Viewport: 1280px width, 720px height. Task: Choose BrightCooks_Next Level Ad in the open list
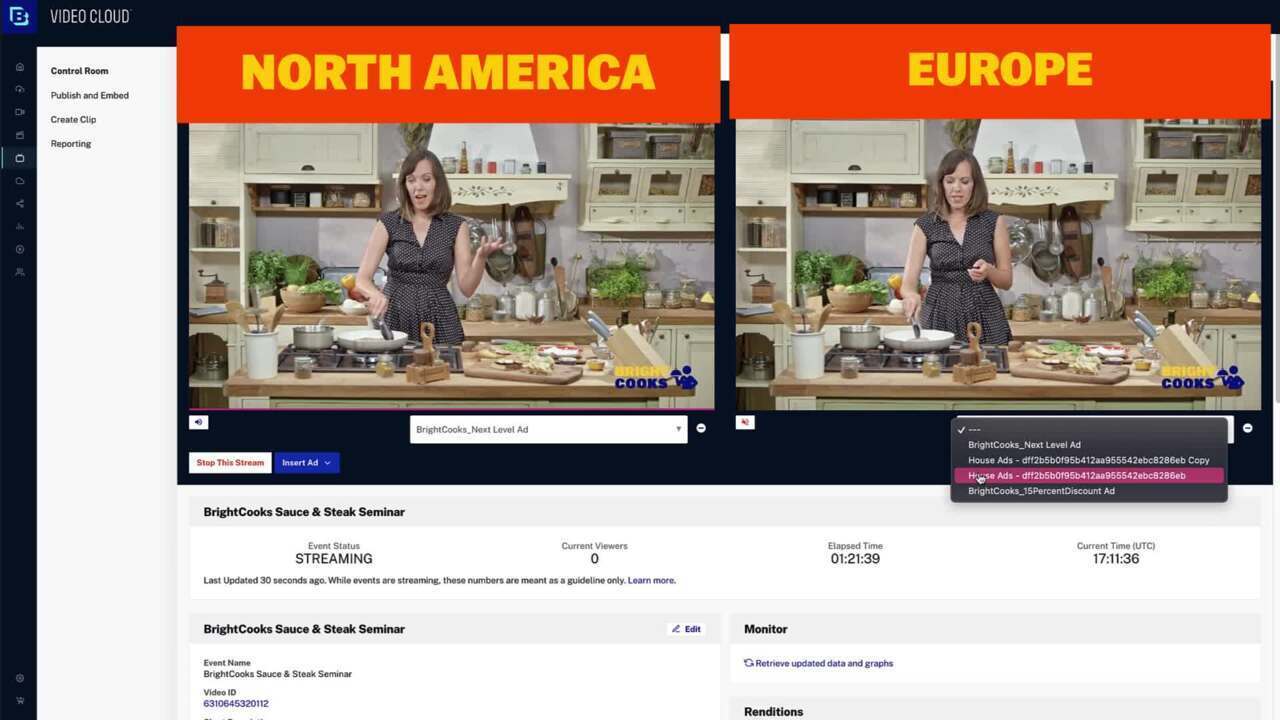pyautogui.click(x=1089, y=445)
